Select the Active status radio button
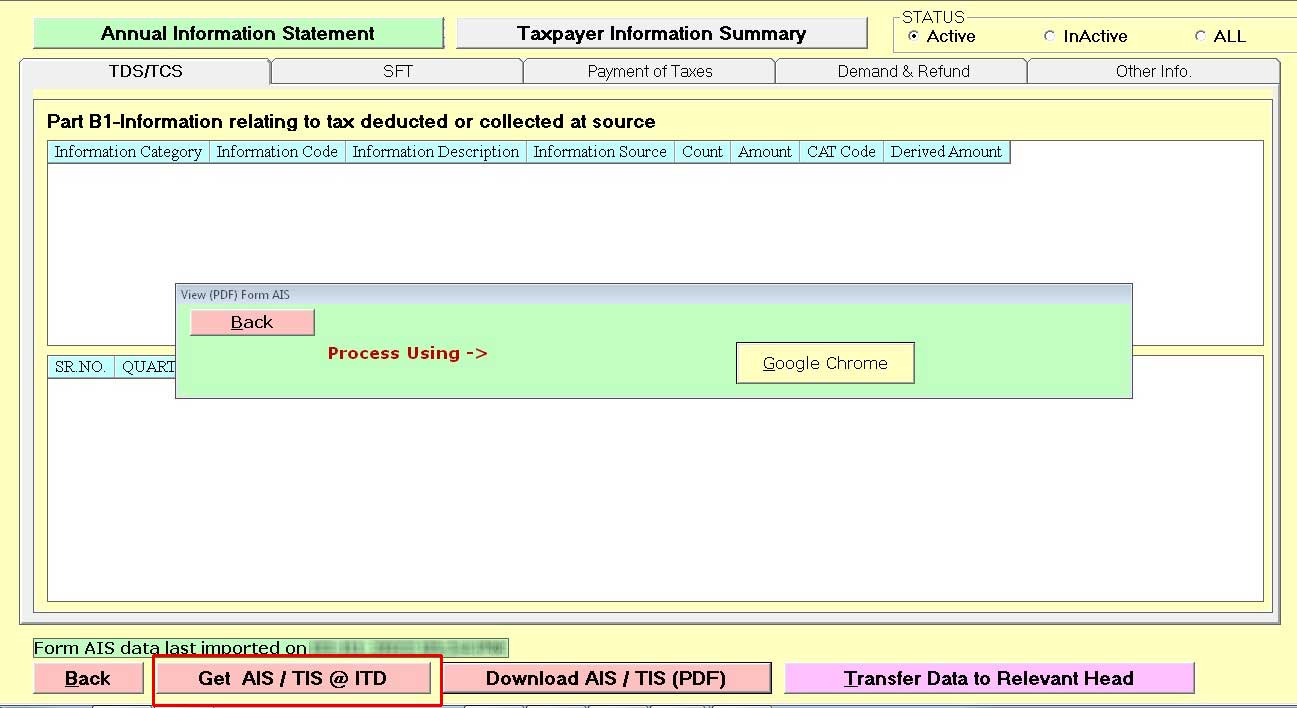Image resolution: width=1297 pixels, height=708 pixels. (x=913, y=36)
